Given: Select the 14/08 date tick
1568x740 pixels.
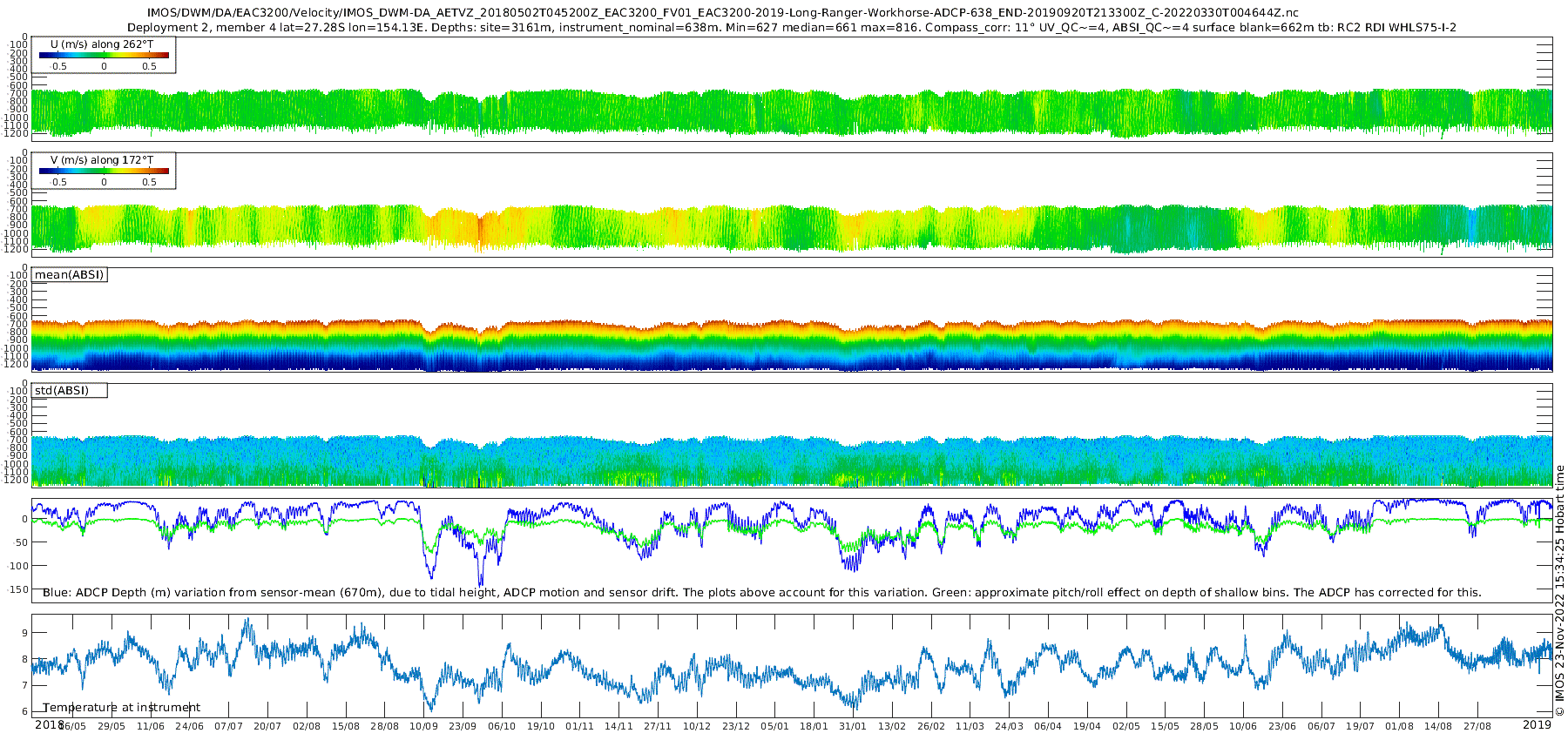Looking at the screenshot, I should pyautogui.click(x=1438, y=726).
